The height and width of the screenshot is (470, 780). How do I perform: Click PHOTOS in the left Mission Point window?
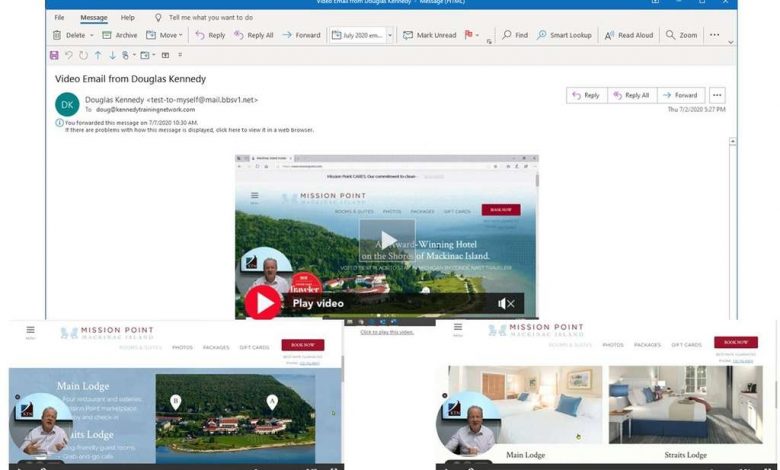tap(182, 347)
